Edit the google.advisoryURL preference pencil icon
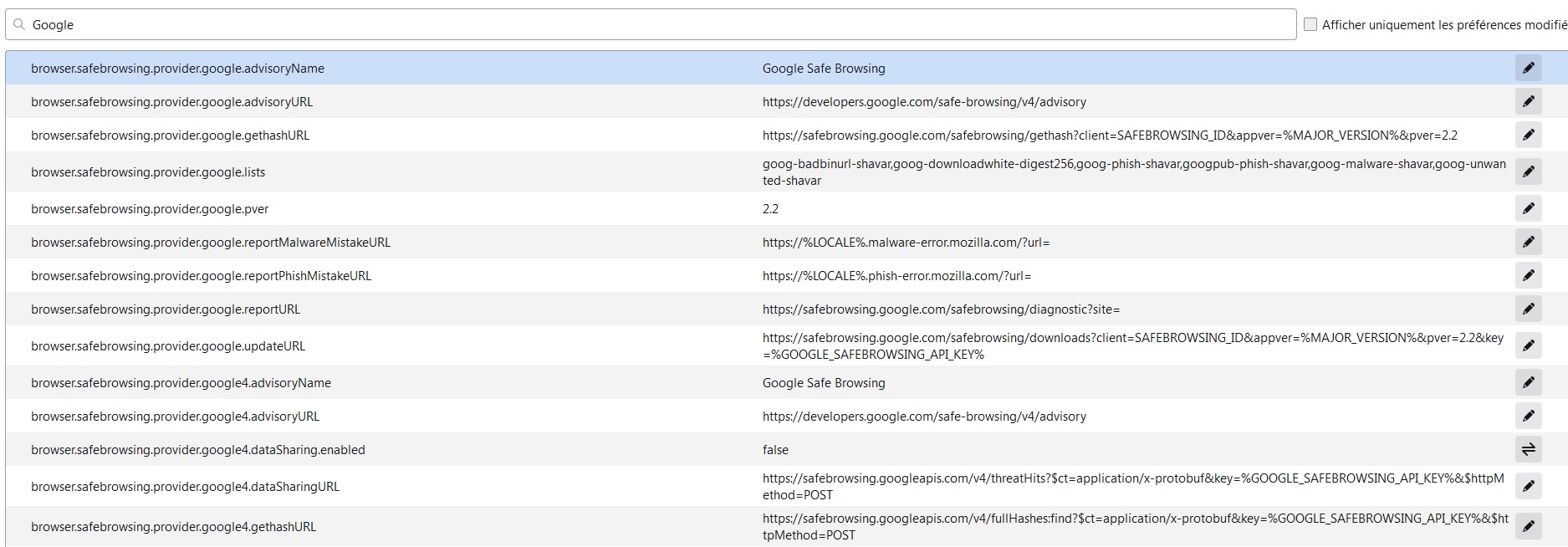 1528,101
